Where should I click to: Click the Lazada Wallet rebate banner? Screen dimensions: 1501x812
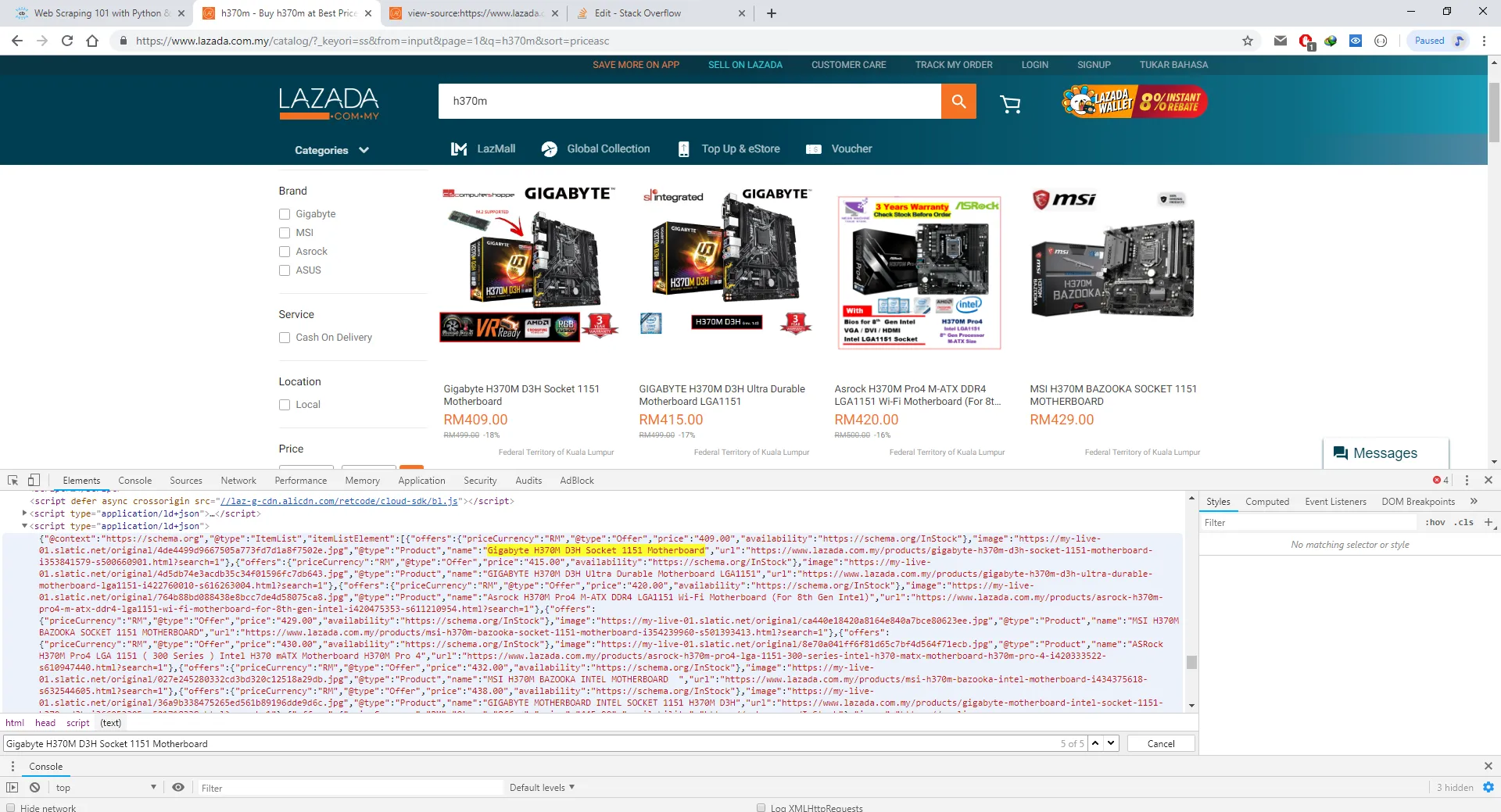(1134, 102)
